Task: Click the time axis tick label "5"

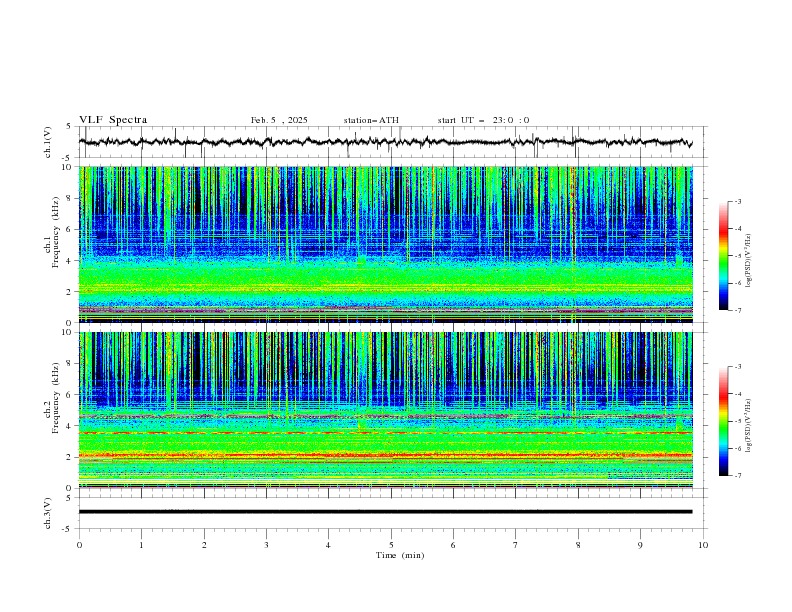Action: click(x=391, y=545)
